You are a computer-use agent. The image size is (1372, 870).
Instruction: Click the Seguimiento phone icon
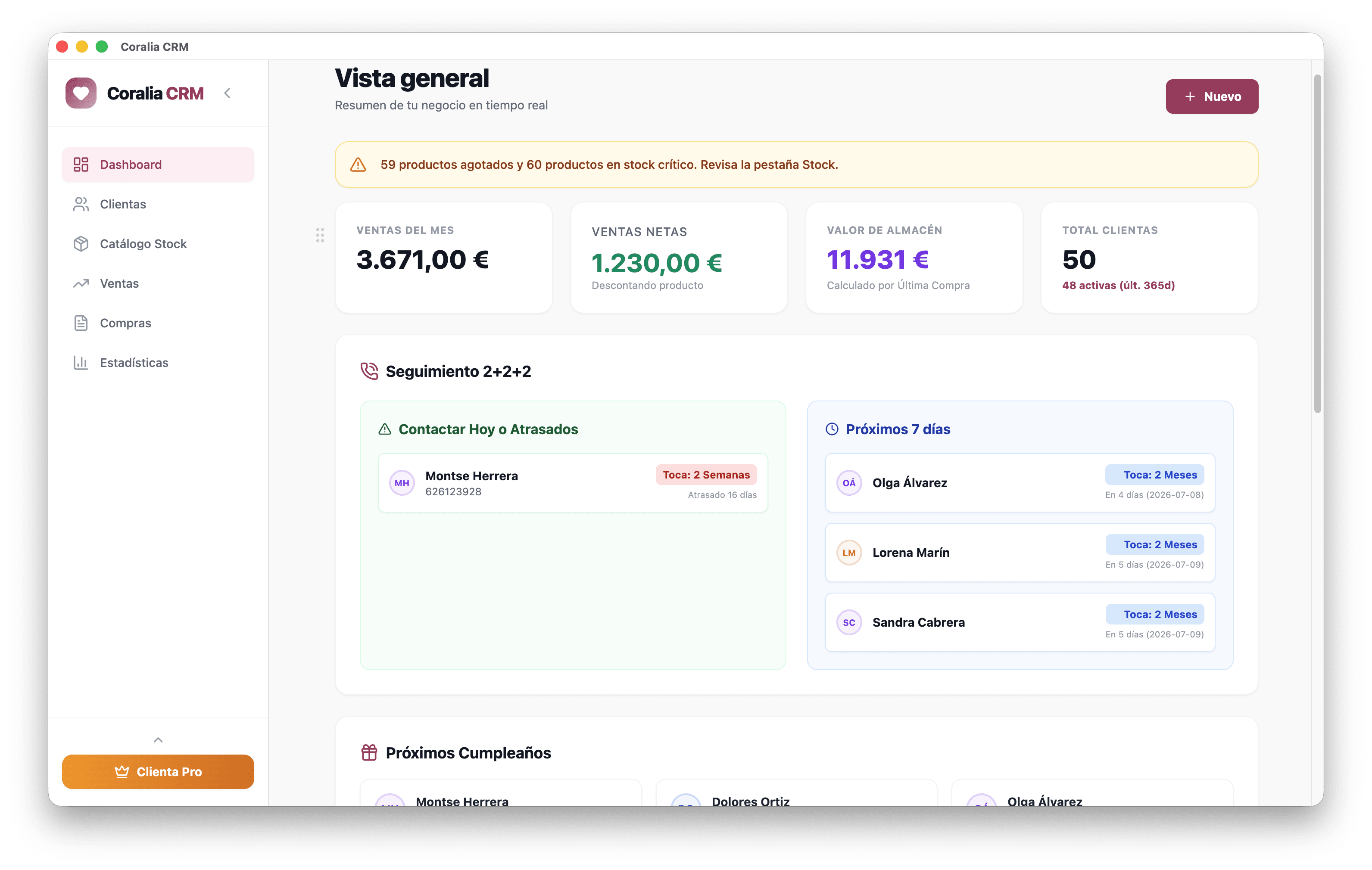pyautogui.click(x=369, y=371)
